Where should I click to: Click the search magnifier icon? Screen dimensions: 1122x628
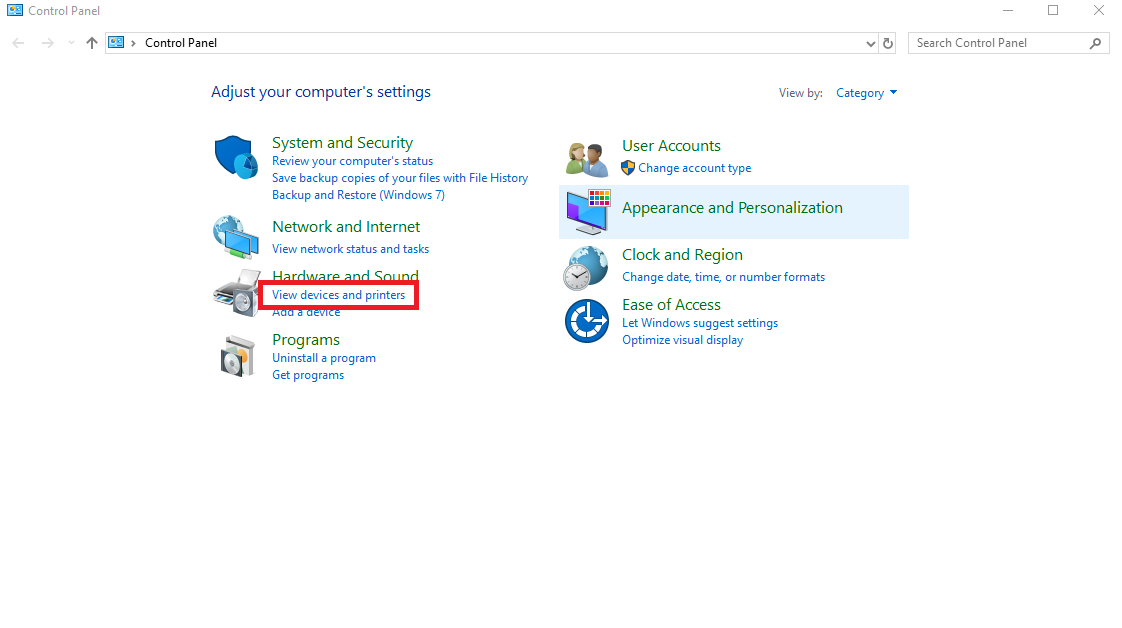click(x=1096, y=44)
